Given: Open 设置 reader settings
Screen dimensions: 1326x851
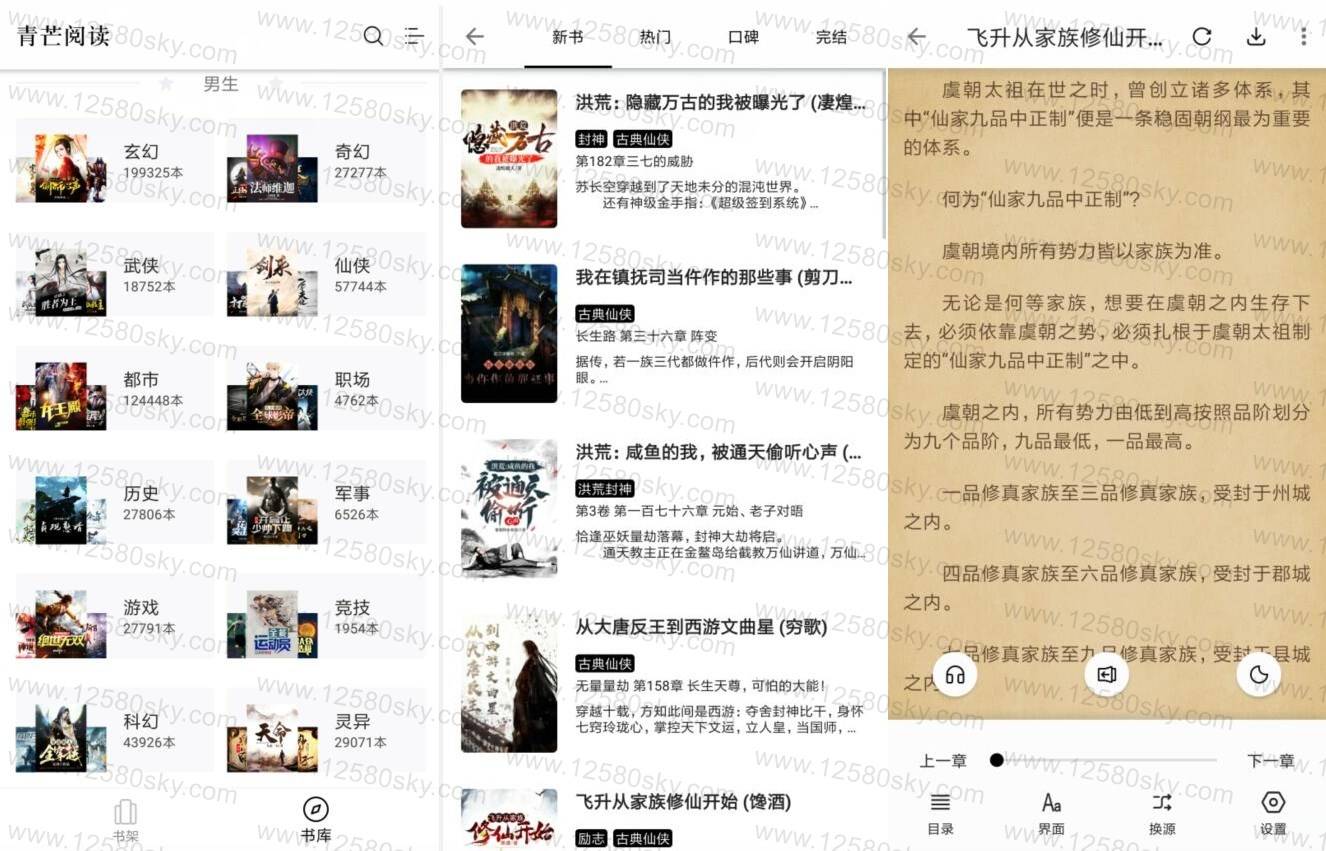Looking at the screenshot, I should coord(1273,813).
